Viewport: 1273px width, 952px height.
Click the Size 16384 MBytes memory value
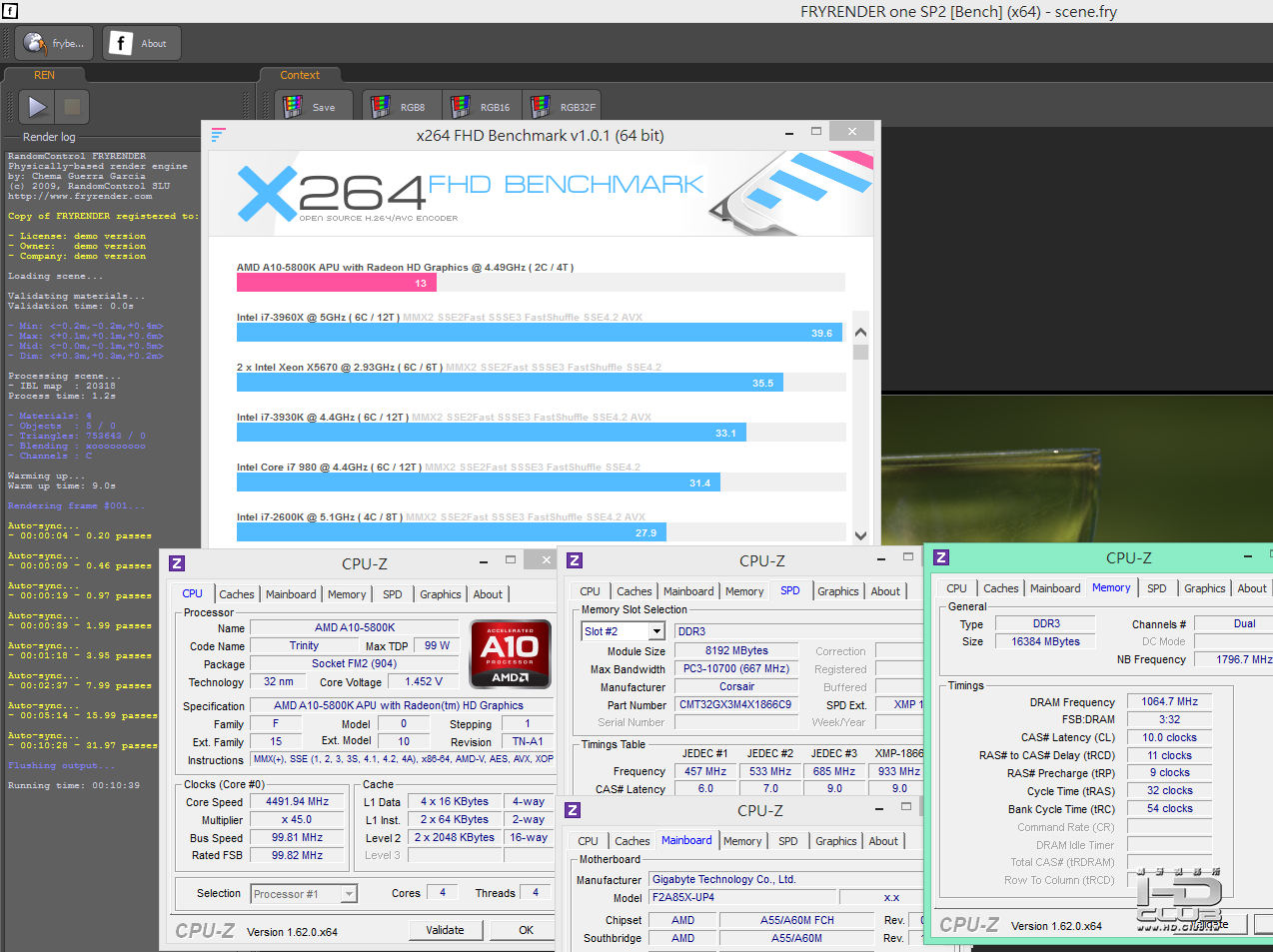coord(1045,641)
